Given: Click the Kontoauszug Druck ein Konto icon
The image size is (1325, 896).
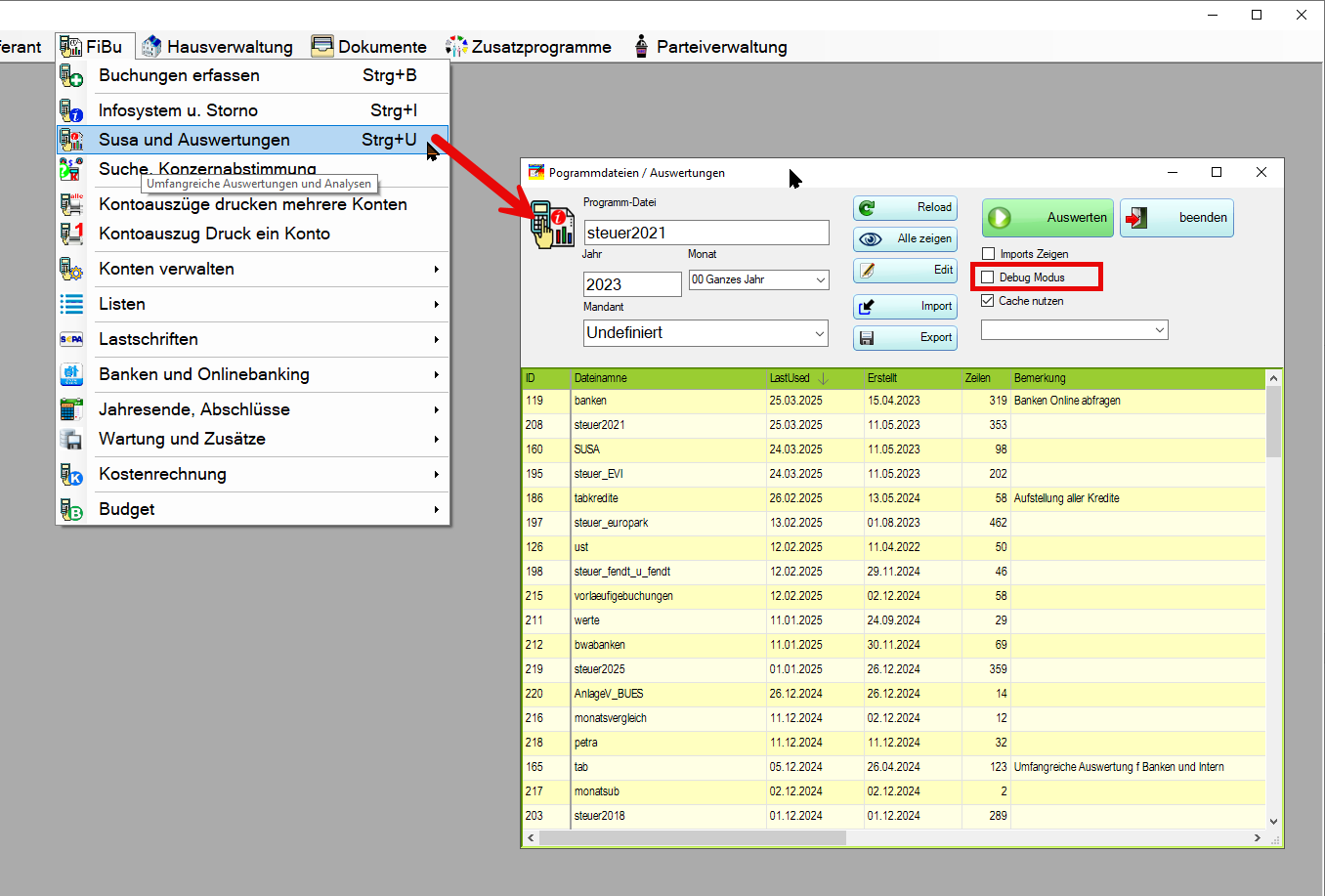Looking at the screenshot, I should [71, 234].
